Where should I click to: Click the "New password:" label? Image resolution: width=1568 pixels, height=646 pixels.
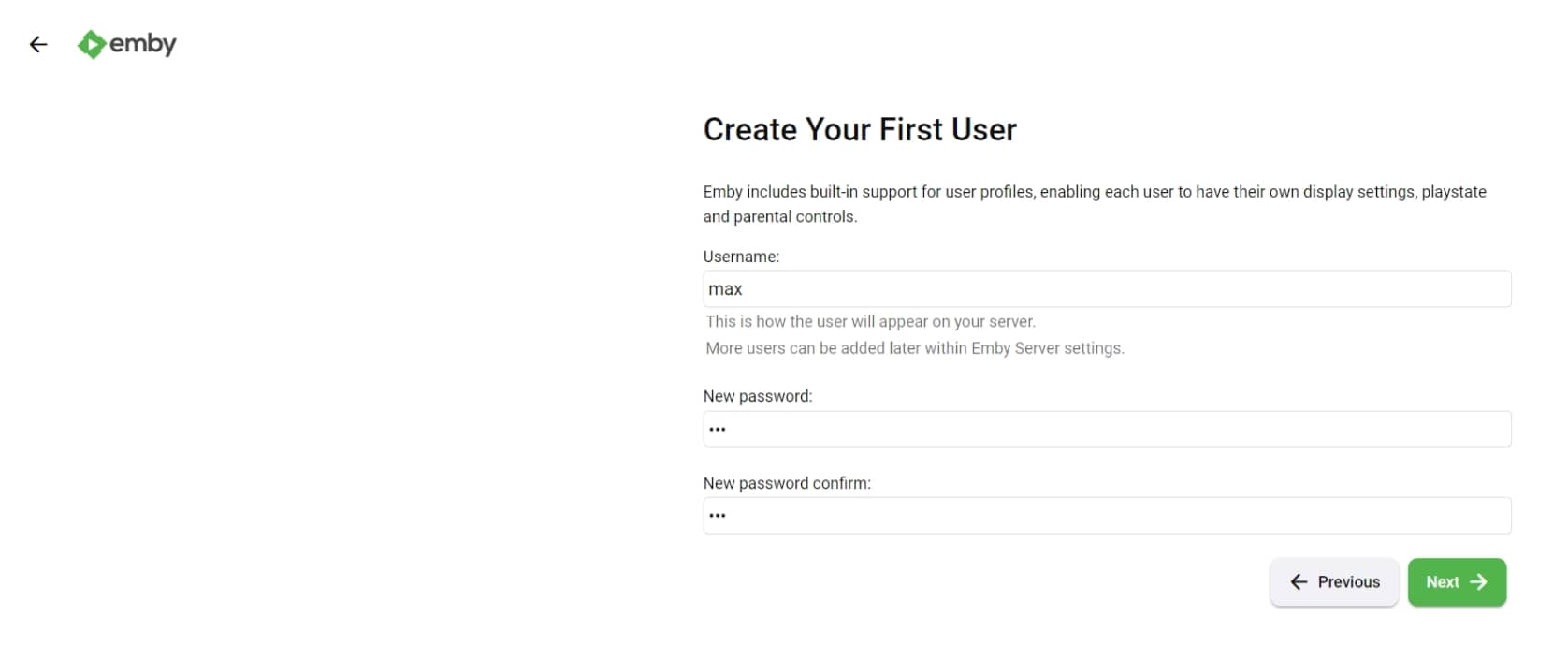[x=758, y=396]
